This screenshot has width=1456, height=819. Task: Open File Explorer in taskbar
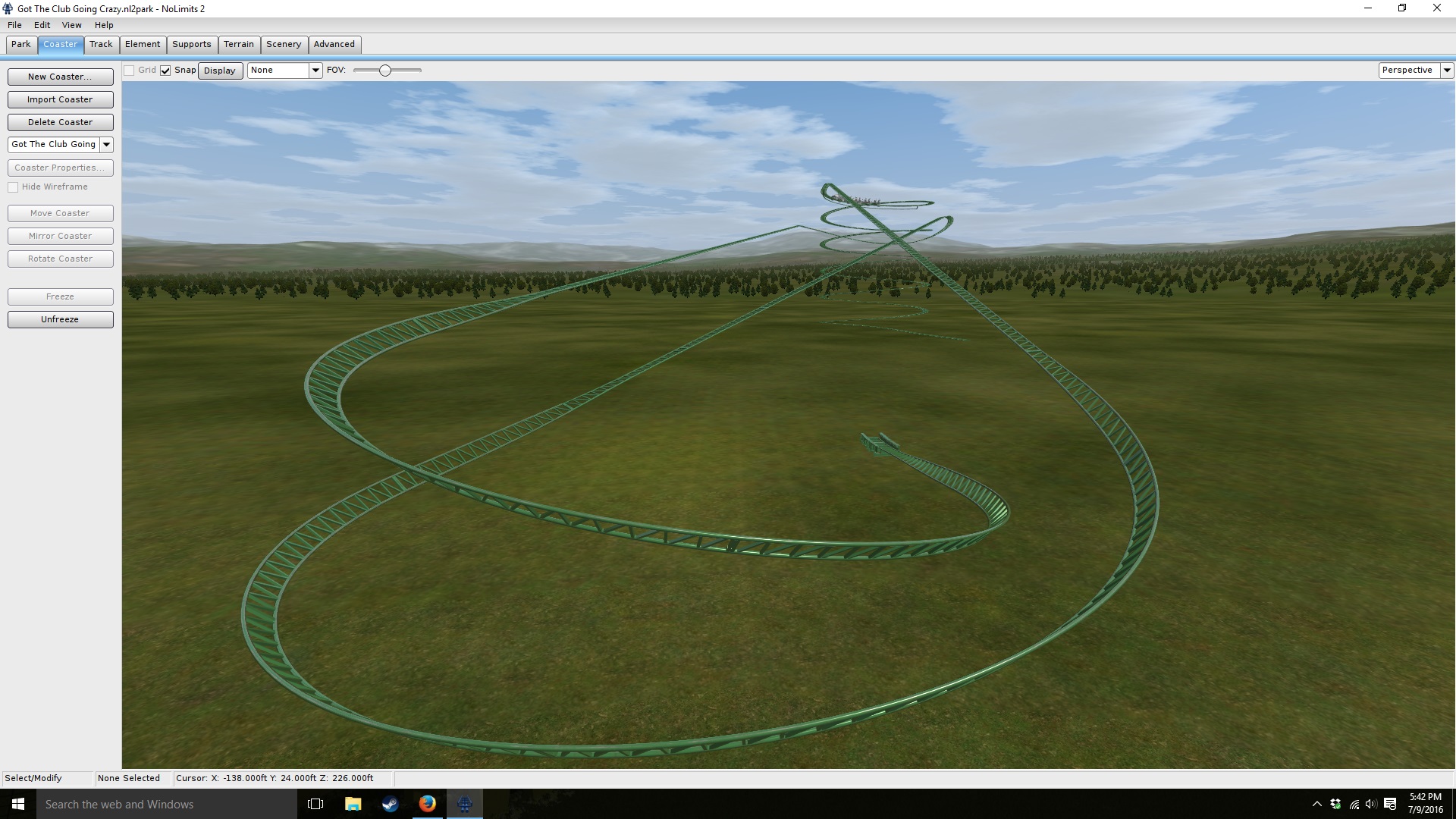[x=353, y=804]
